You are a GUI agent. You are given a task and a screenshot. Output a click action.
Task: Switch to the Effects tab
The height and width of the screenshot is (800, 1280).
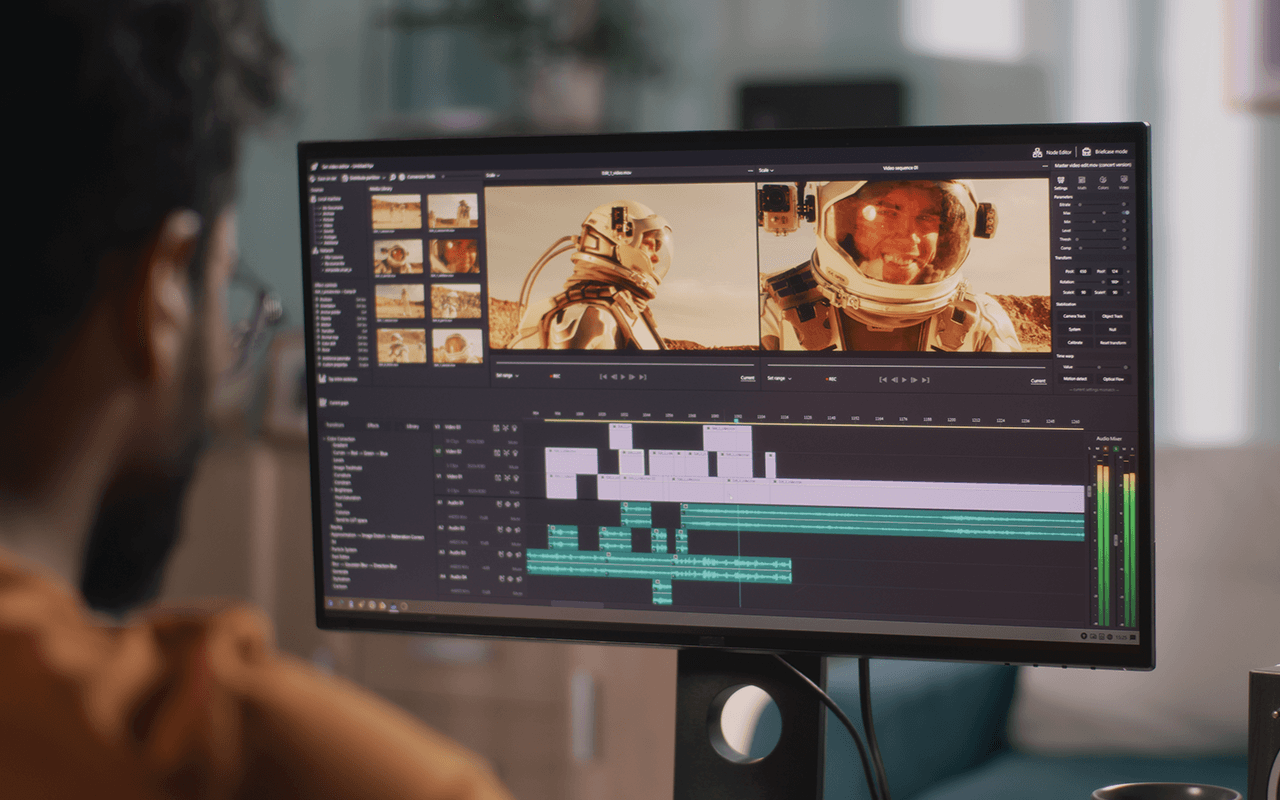click(373, 425)
